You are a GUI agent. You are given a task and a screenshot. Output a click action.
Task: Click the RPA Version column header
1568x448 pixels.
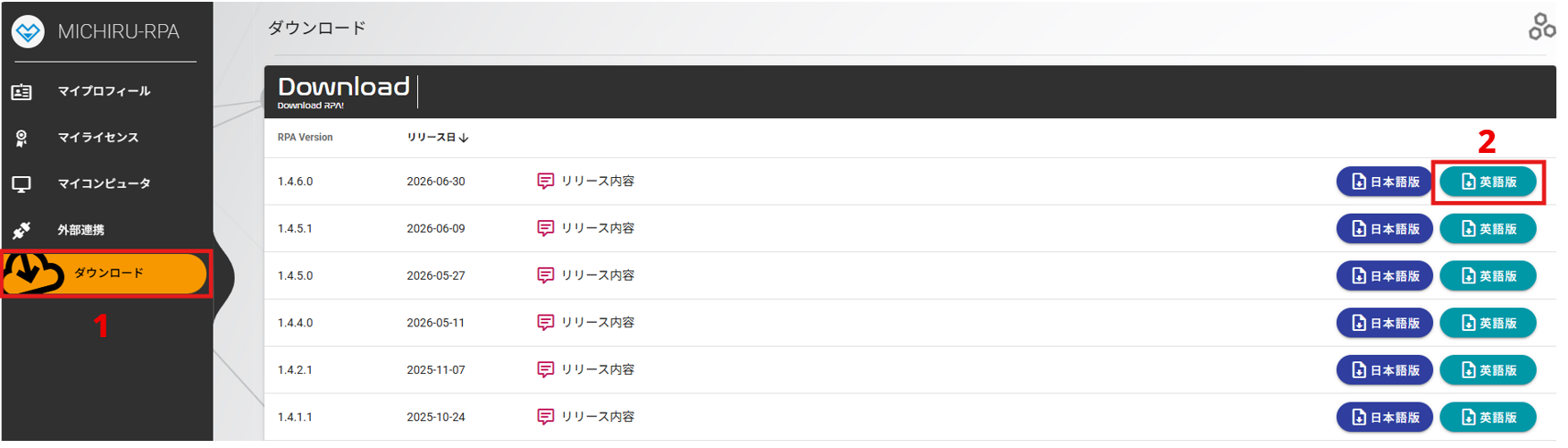pyautogui.click(x=305, y=138)
